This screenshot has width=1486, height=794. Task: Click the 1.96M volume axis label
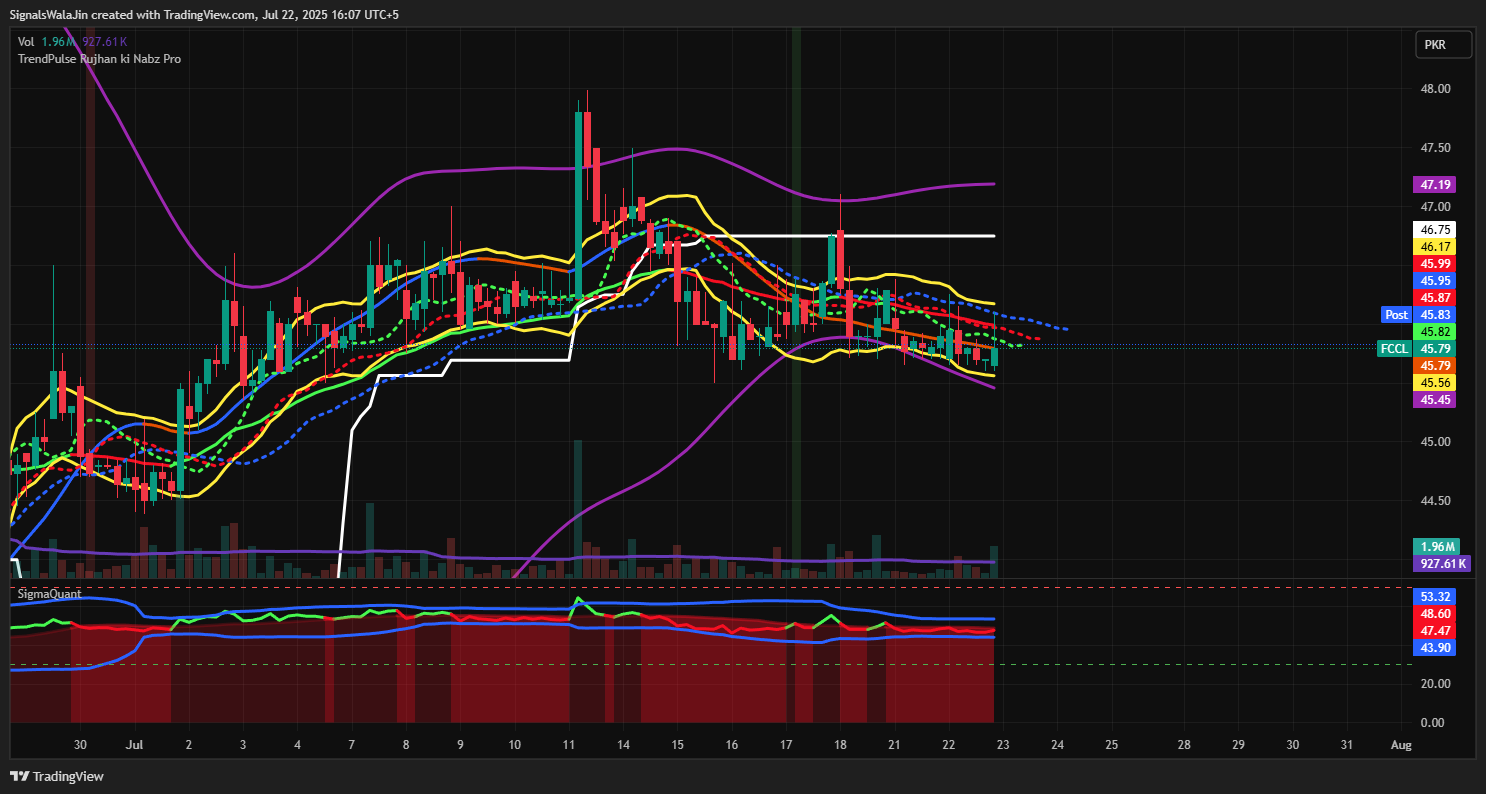pyautogui.click(x=1435, y=546)
